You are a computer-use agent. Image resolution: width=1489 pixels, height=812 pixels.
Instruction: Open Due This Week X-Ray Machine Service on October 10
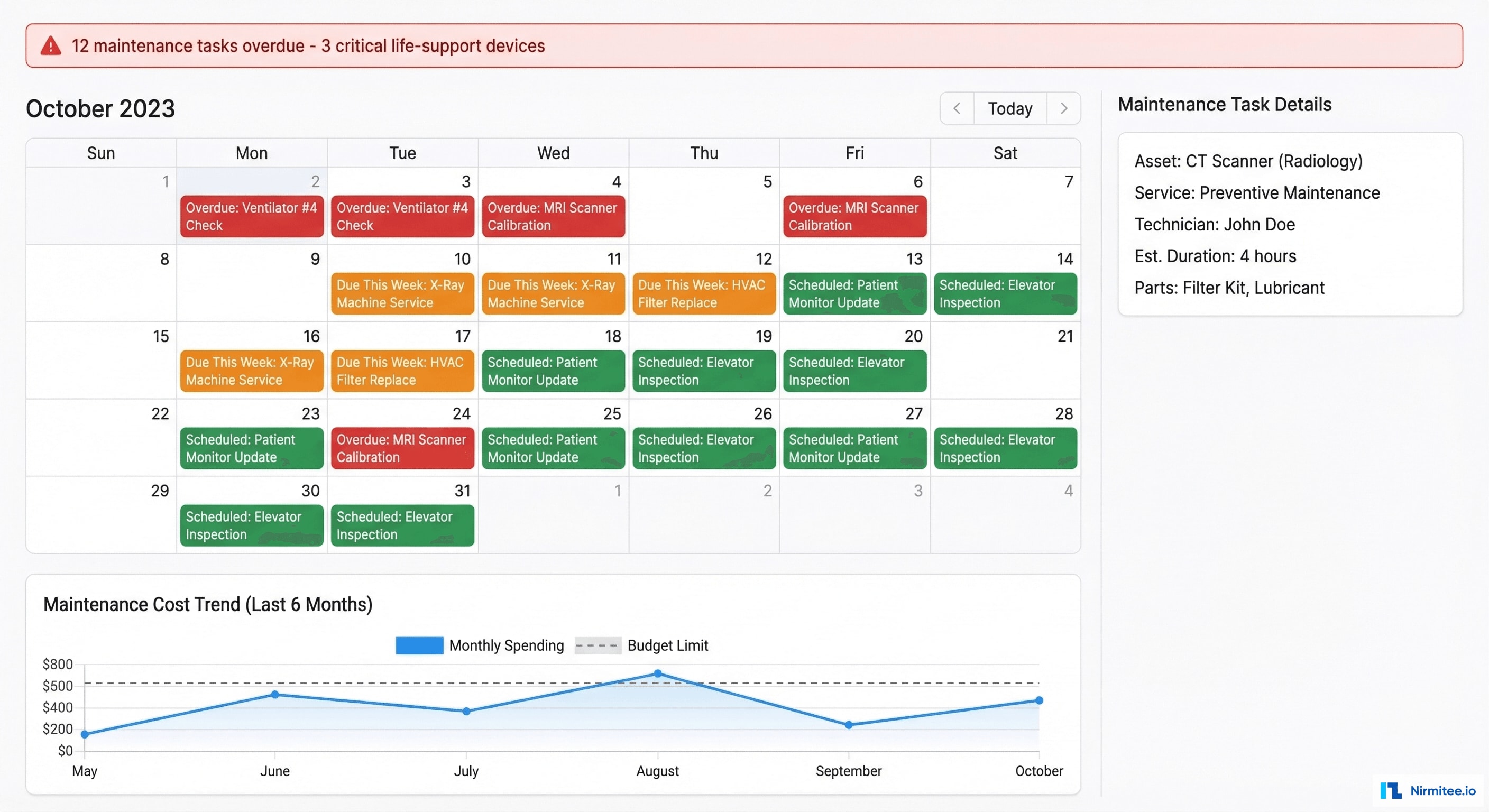[402, 293]
